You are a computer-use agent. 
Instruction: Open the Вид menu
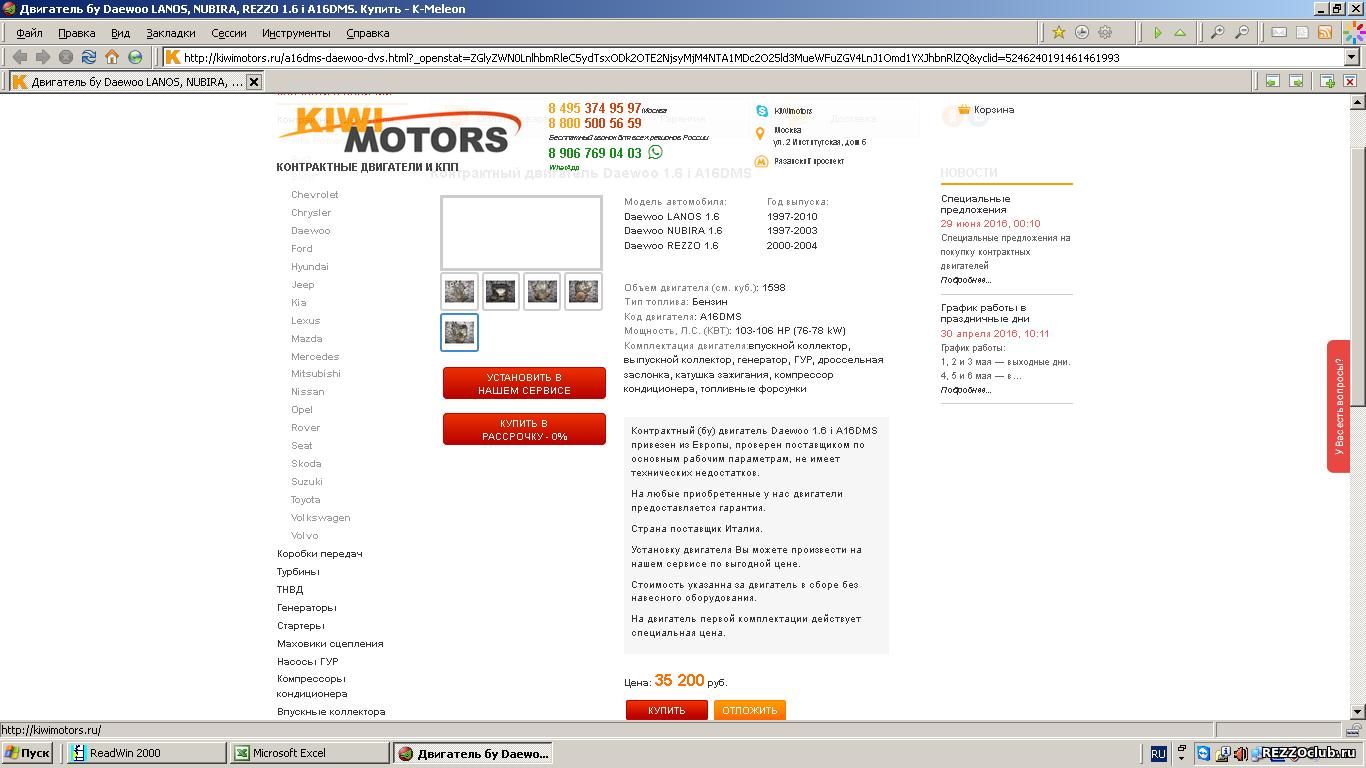121,33
